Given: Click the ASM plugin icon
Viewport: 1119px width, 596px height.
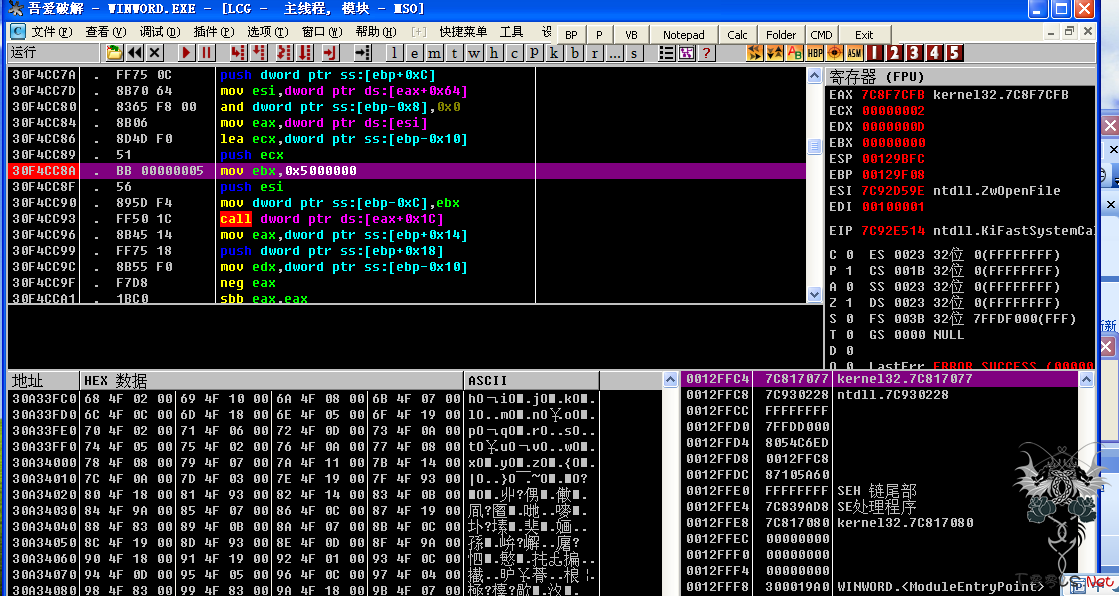Looking at the screenshot, I should tap(855, 53).
